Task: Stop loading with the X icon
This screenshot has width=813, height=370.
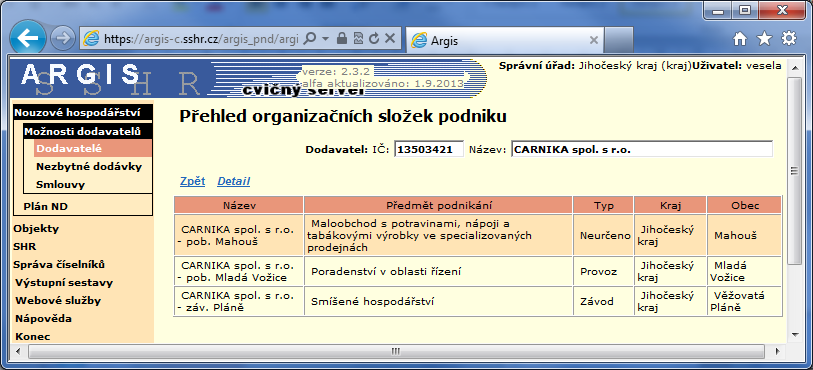Action: coord(390,38)
